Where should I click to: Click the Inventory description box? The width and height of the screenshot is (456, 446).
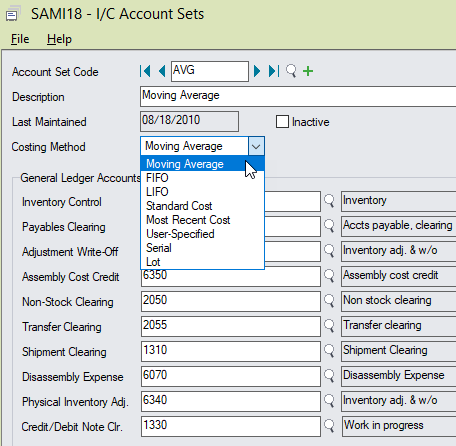pyautogui.click(x=399, y=201)
